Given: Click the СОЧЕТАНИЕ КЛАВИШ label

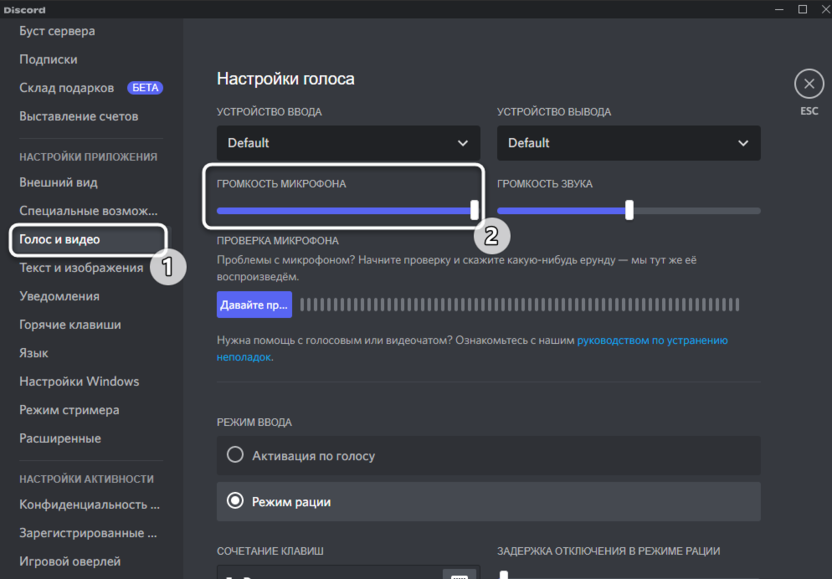Looking at the screenshot, I should click(270, 551).
